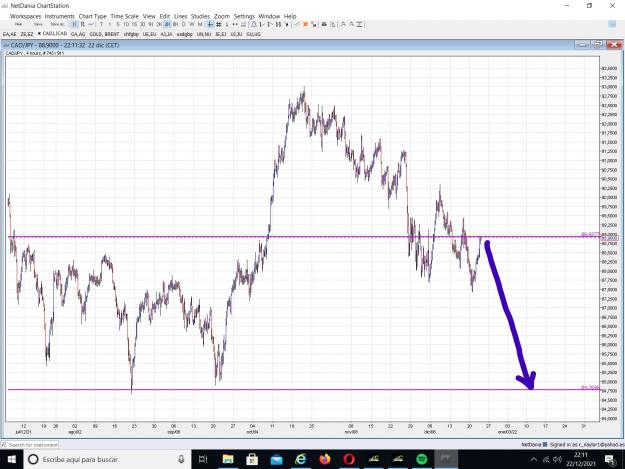
Task: Click the Search for instrument field
Action: [x=30, y=444]
